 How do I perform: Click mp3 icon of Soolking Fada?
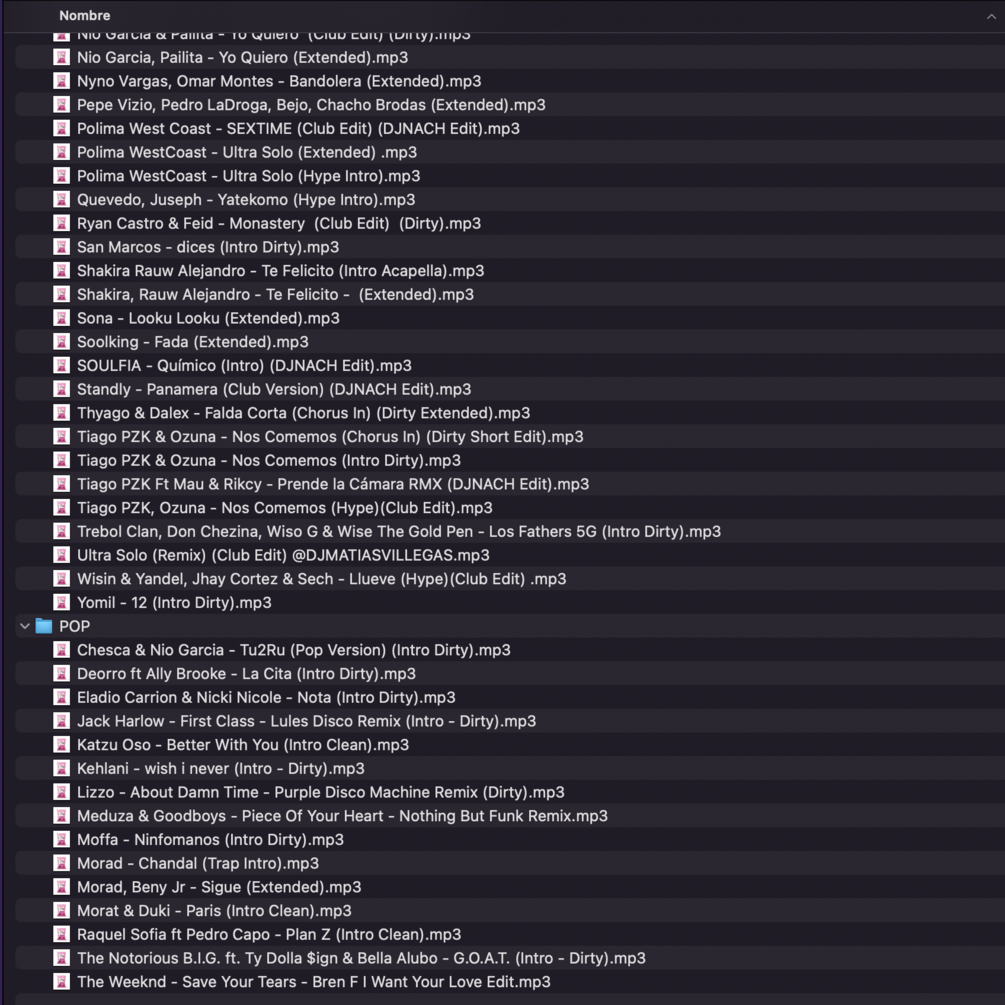point(62,342)
